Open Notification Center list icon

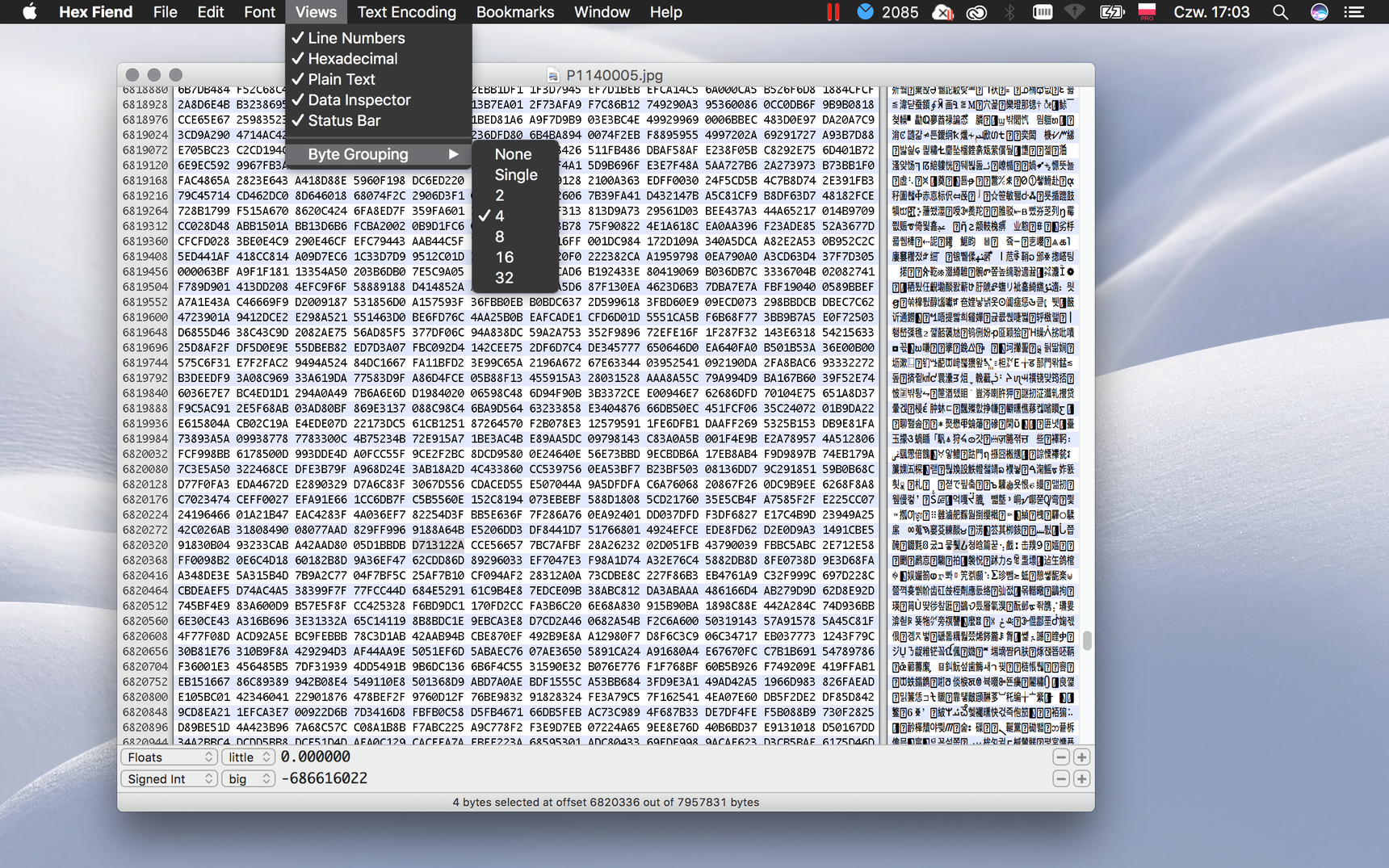1354,12
